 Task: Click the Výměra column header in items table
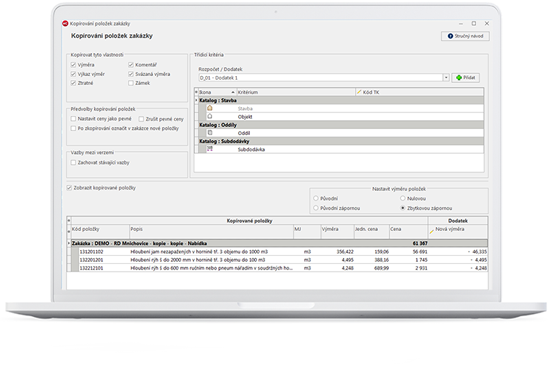click(337, 231)
